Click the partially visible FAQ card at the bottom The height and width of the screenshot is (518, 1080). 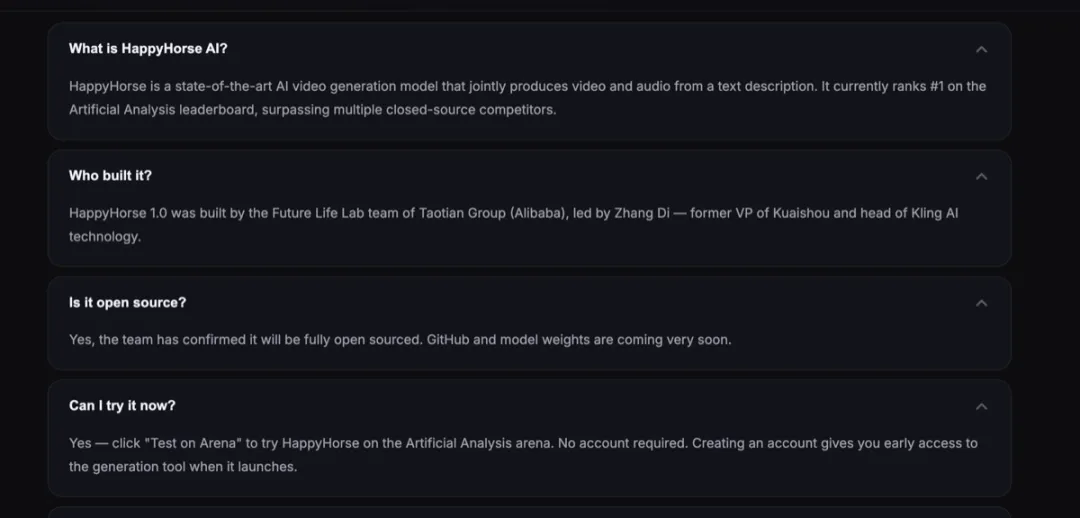(529, 512)
